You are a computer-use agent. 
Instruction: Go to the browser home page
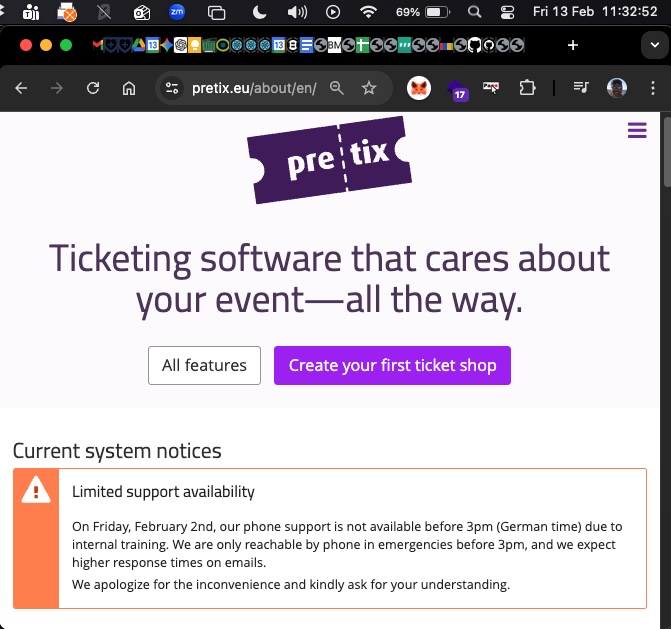pyautogui.click(x=129, y=88)
